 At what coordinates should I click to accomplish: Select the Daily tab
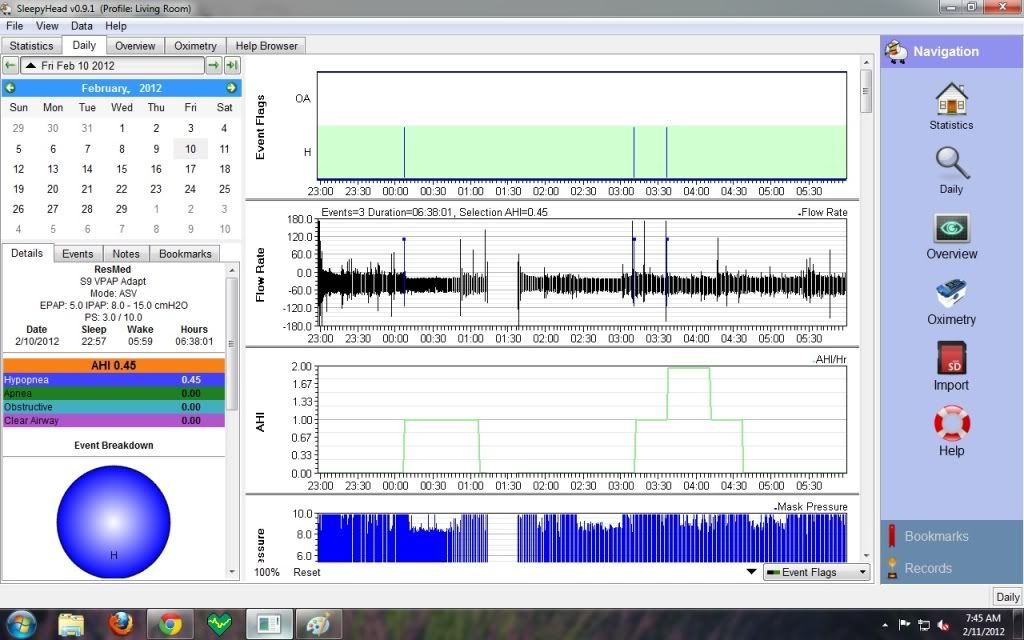(84, 45)
